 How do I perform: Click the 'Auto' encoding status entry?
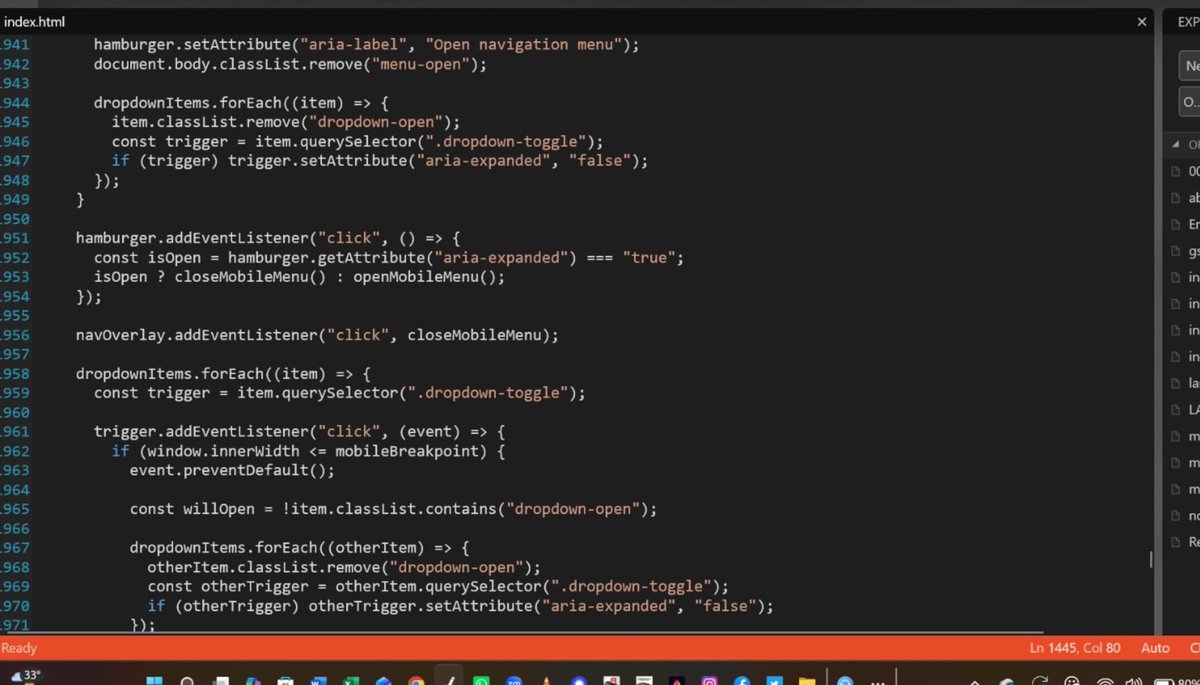1155,648
